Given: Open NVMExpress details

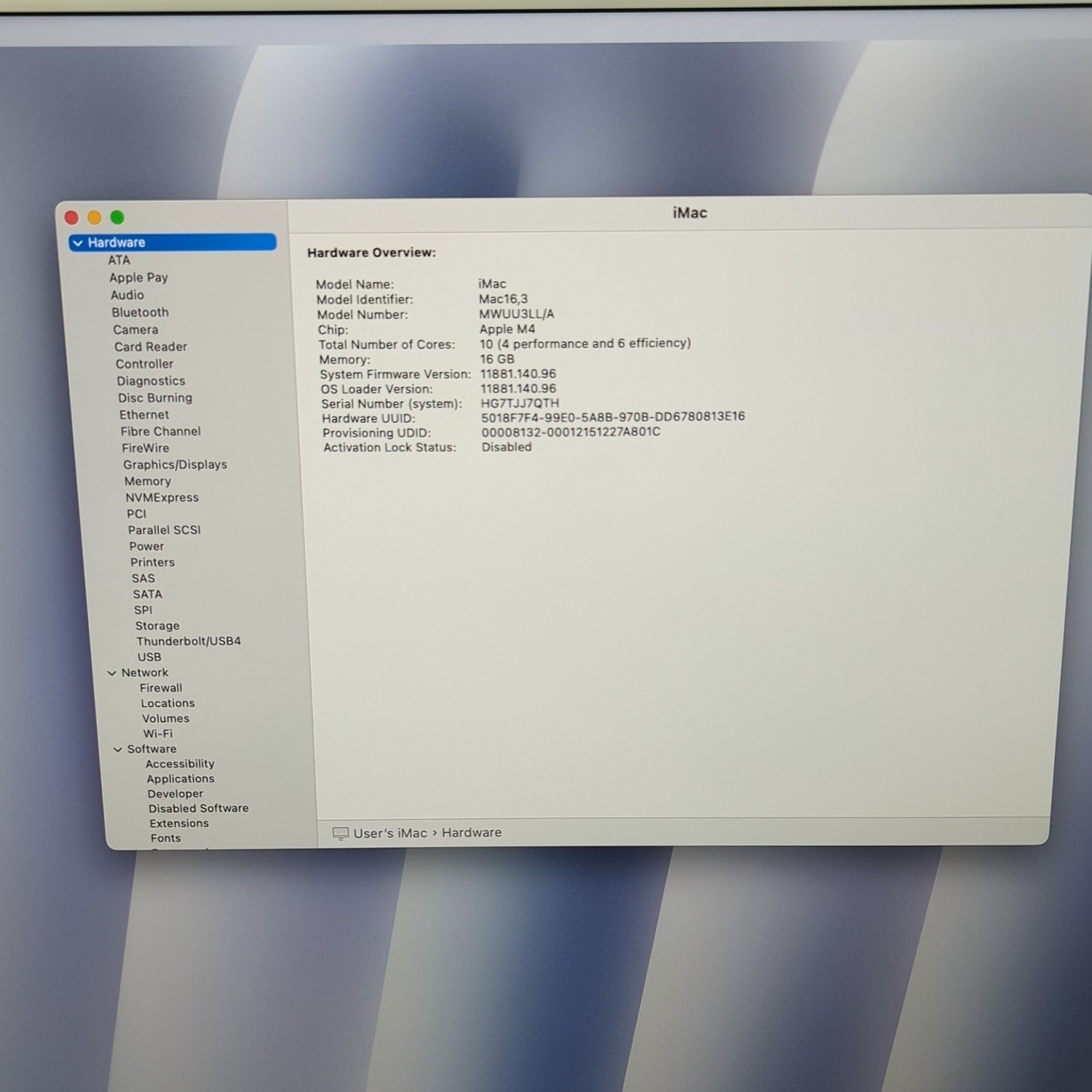Looking at the screenshot, I should [x=162, y=498].
